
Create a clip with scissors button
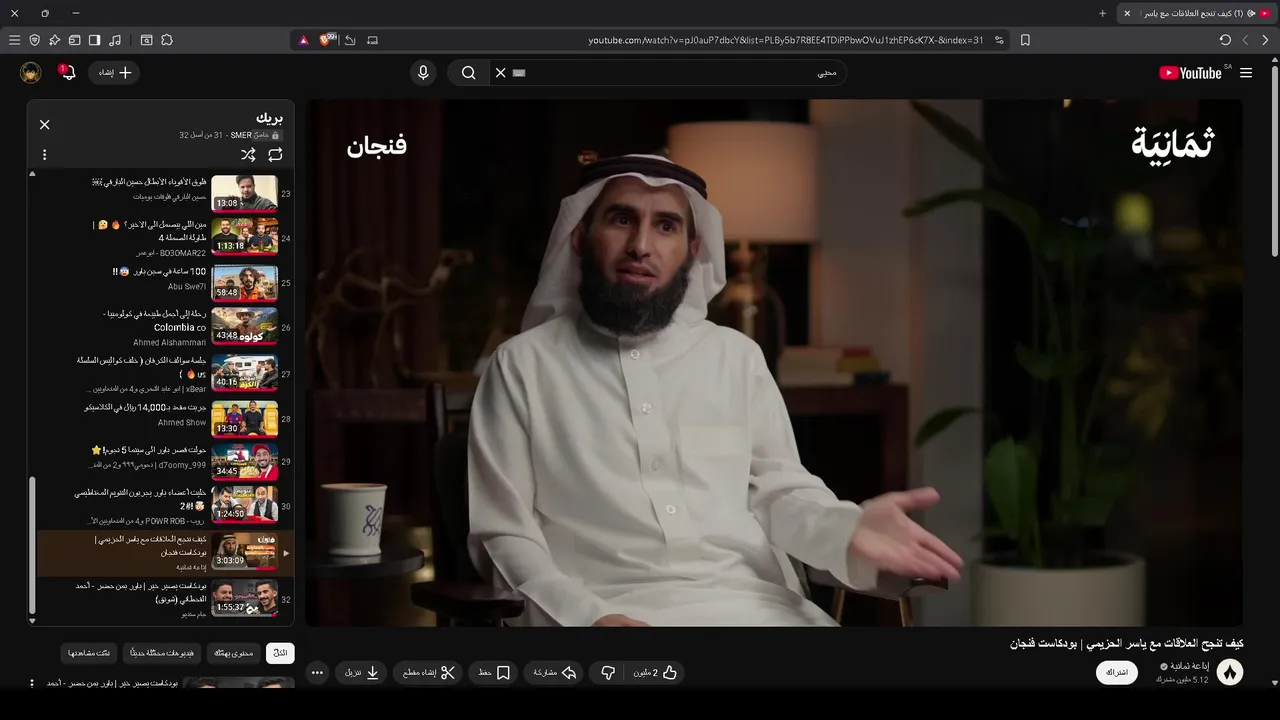click(x=428, y=673)
